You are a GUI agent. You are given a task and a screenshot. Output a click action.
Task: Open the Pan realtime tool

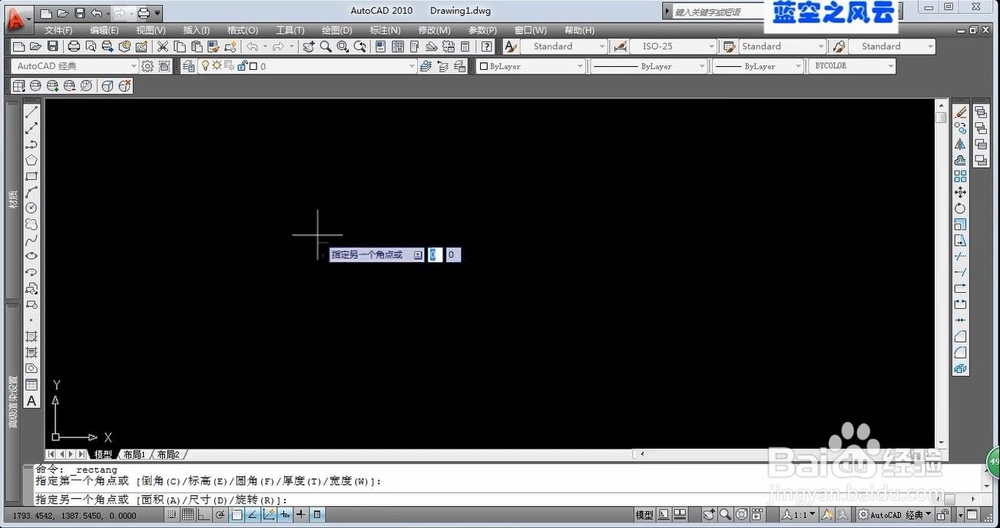[x=309, y=47]
